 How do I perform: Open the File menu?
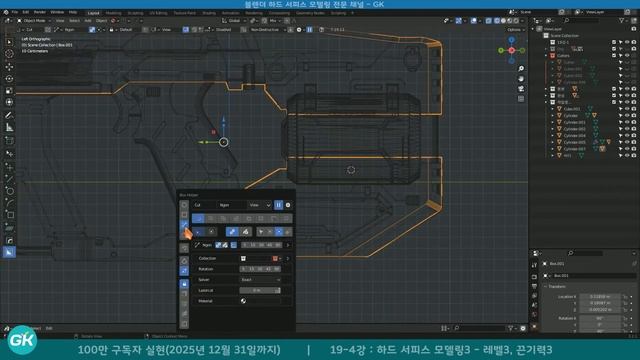click(15, 12)
